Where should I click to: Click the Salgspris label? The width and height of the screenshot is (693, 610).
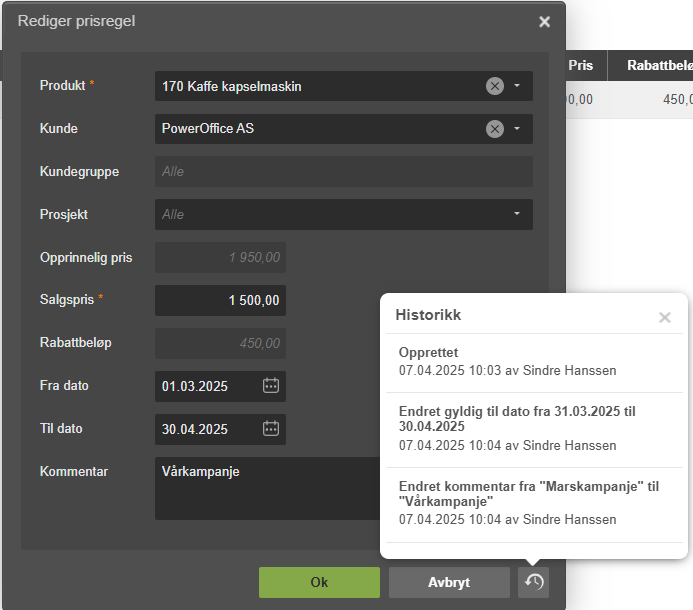[x=67, y=299]
